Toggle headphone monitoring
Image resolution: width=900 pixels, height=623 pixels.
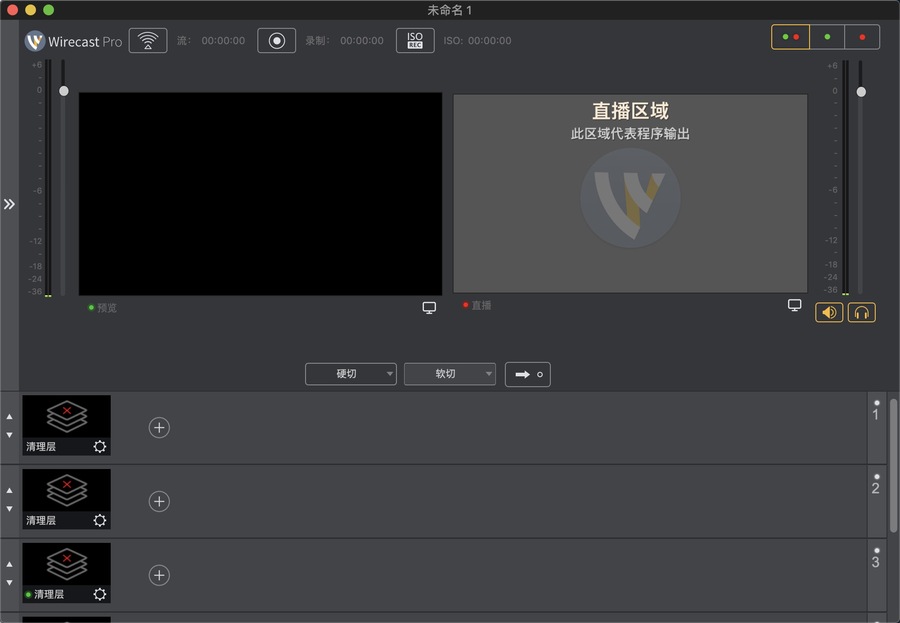tap(862, 312)
